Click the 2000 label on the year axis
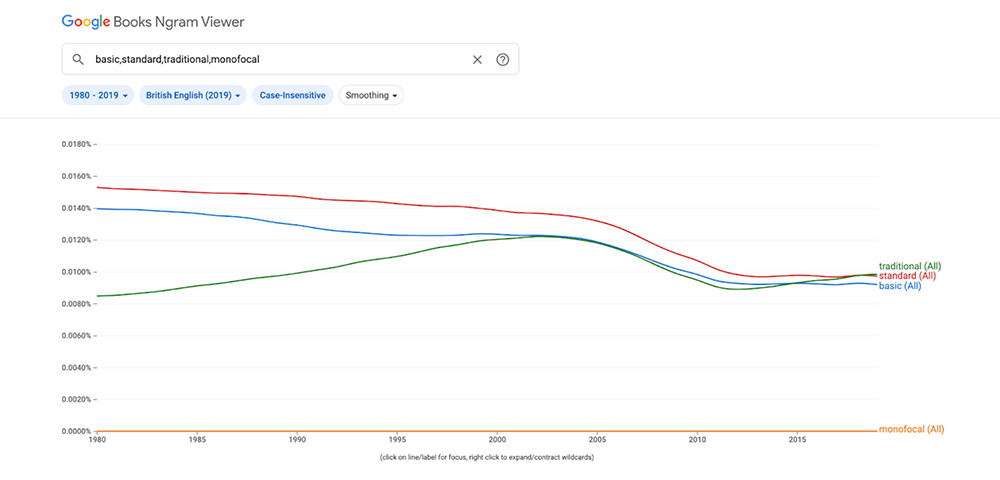The image size is (1000, 480). [497, 440]
